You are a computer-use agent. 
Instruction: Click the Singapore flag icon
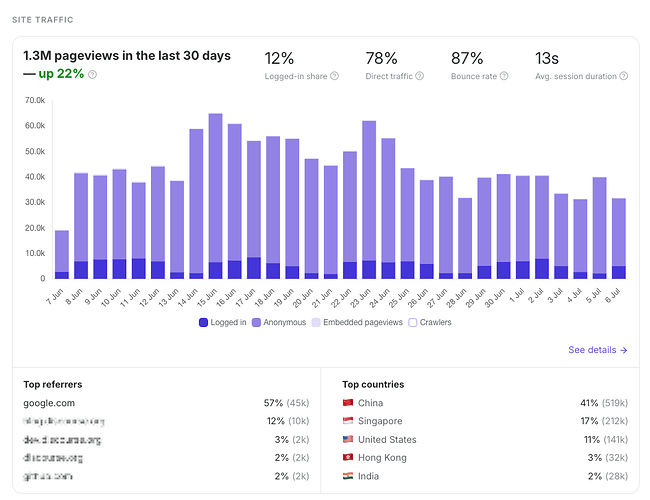(348, 421)
